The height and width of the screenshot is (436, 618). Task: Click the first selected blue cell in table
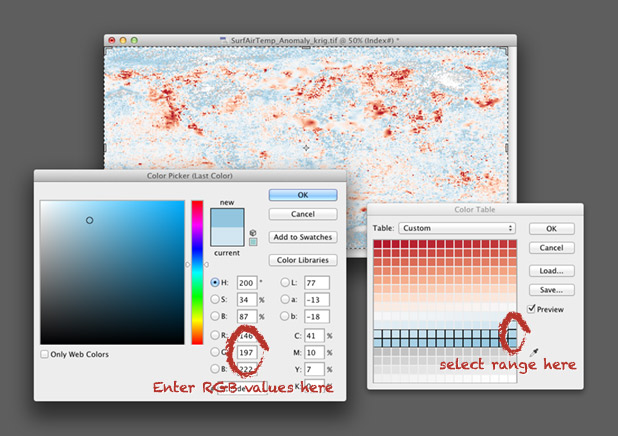point(378,334)
